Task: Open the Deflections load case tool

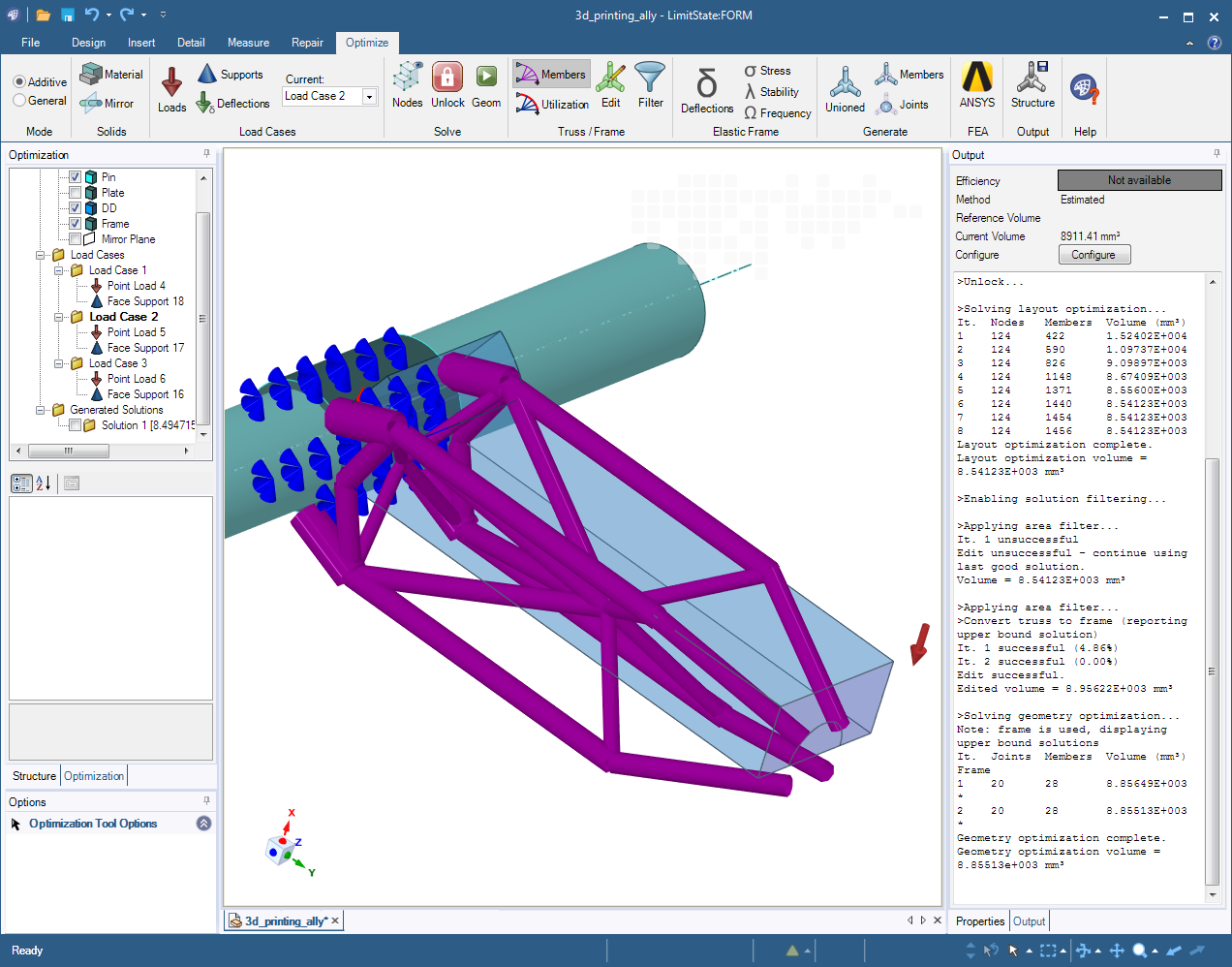Action: click(232, 103)
